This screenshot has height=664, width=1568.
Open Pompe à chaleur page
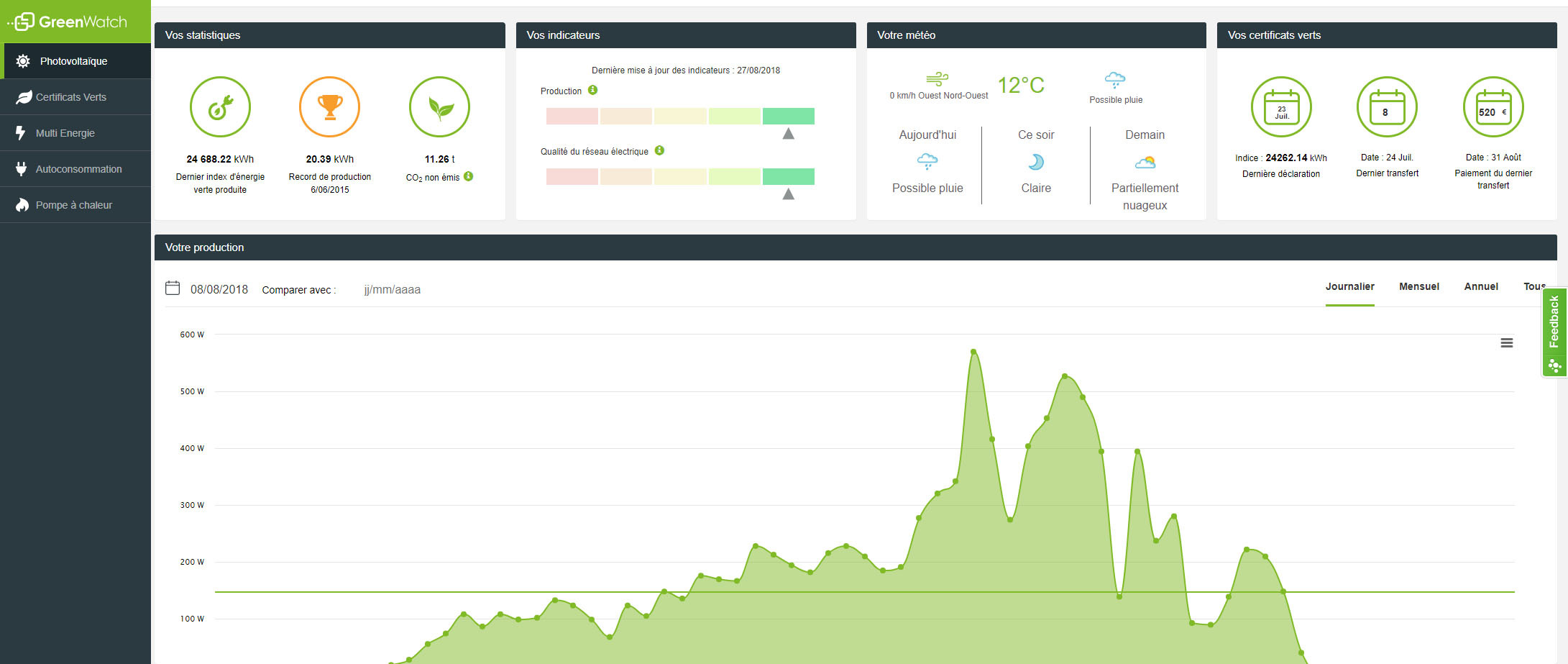74,205
